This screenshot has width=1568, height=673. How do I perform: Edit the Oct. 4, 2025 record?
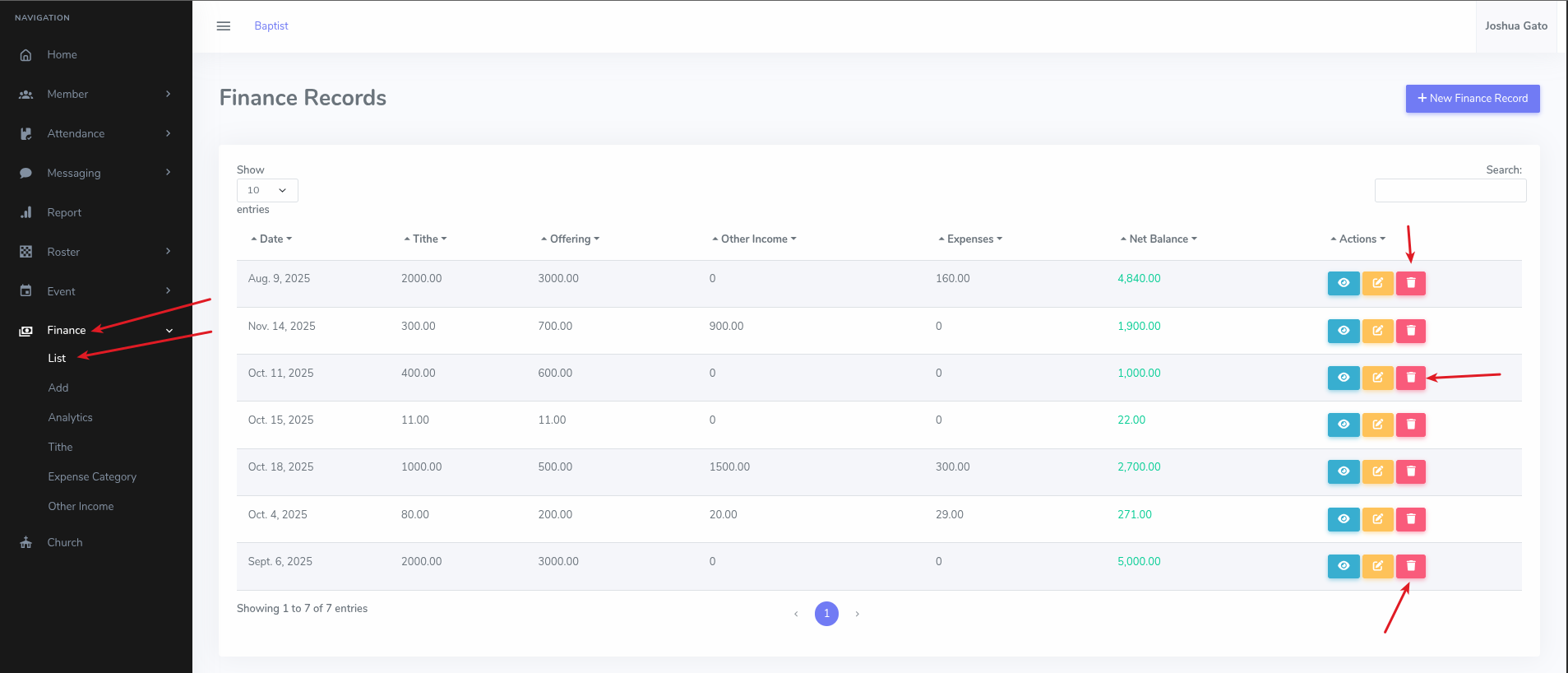tap(1377, 519)
